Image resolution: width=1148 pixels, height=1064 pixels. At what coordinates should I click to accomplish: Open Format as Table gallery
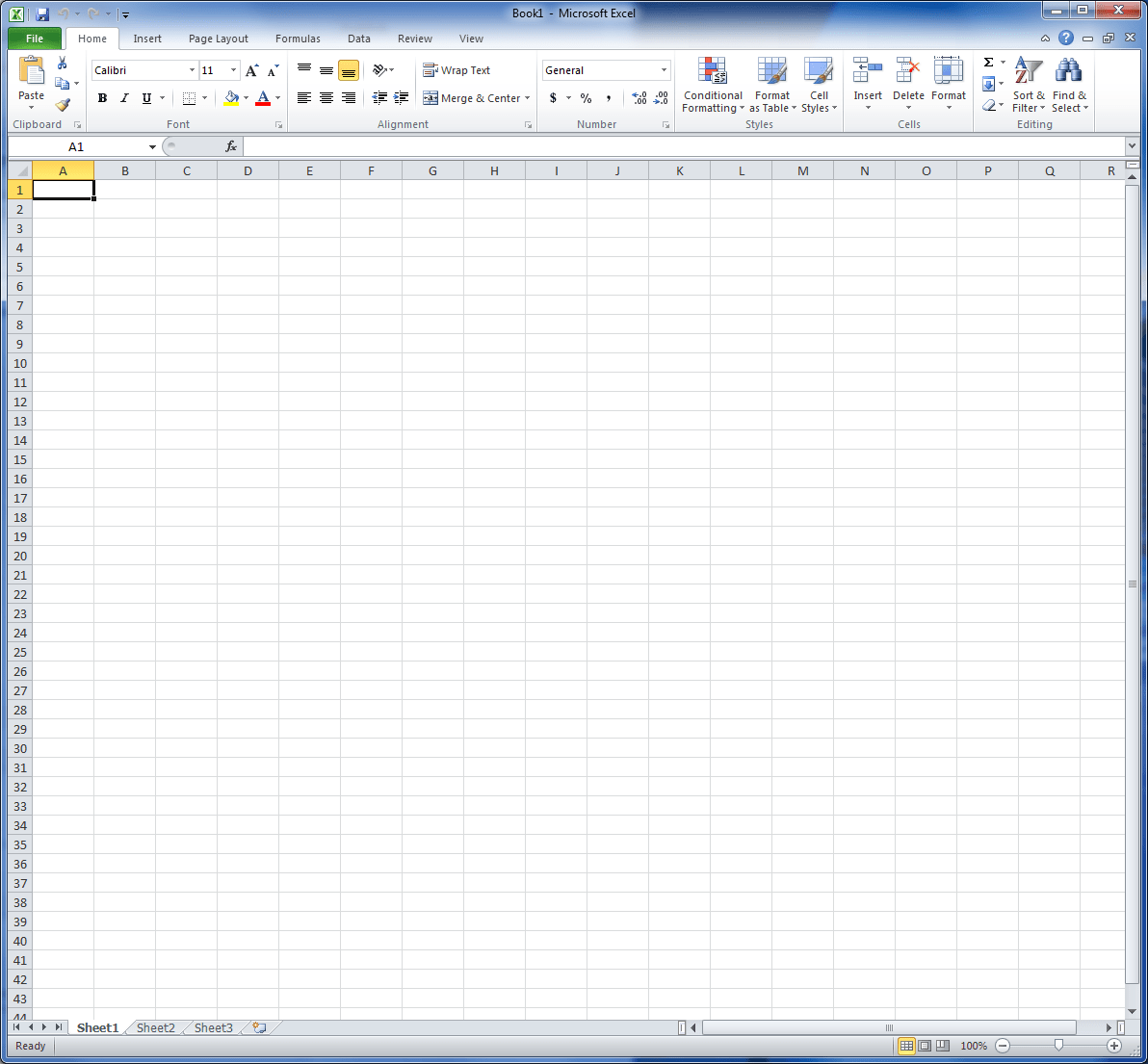pos(772,86)
